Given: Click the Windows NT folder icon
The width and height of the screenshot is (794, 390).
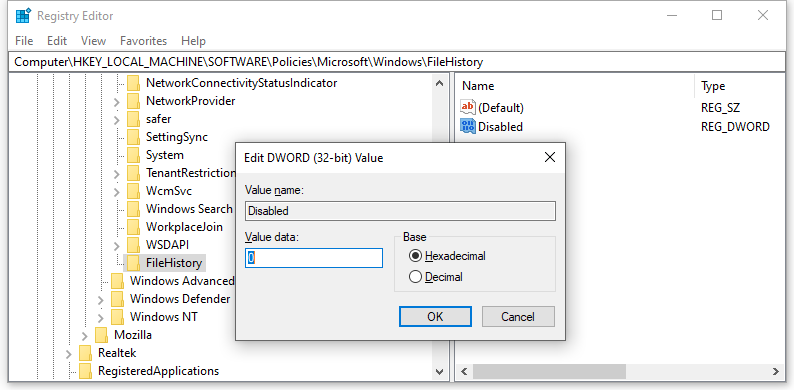Looking at the screenshot, I should tap(117, 317).
